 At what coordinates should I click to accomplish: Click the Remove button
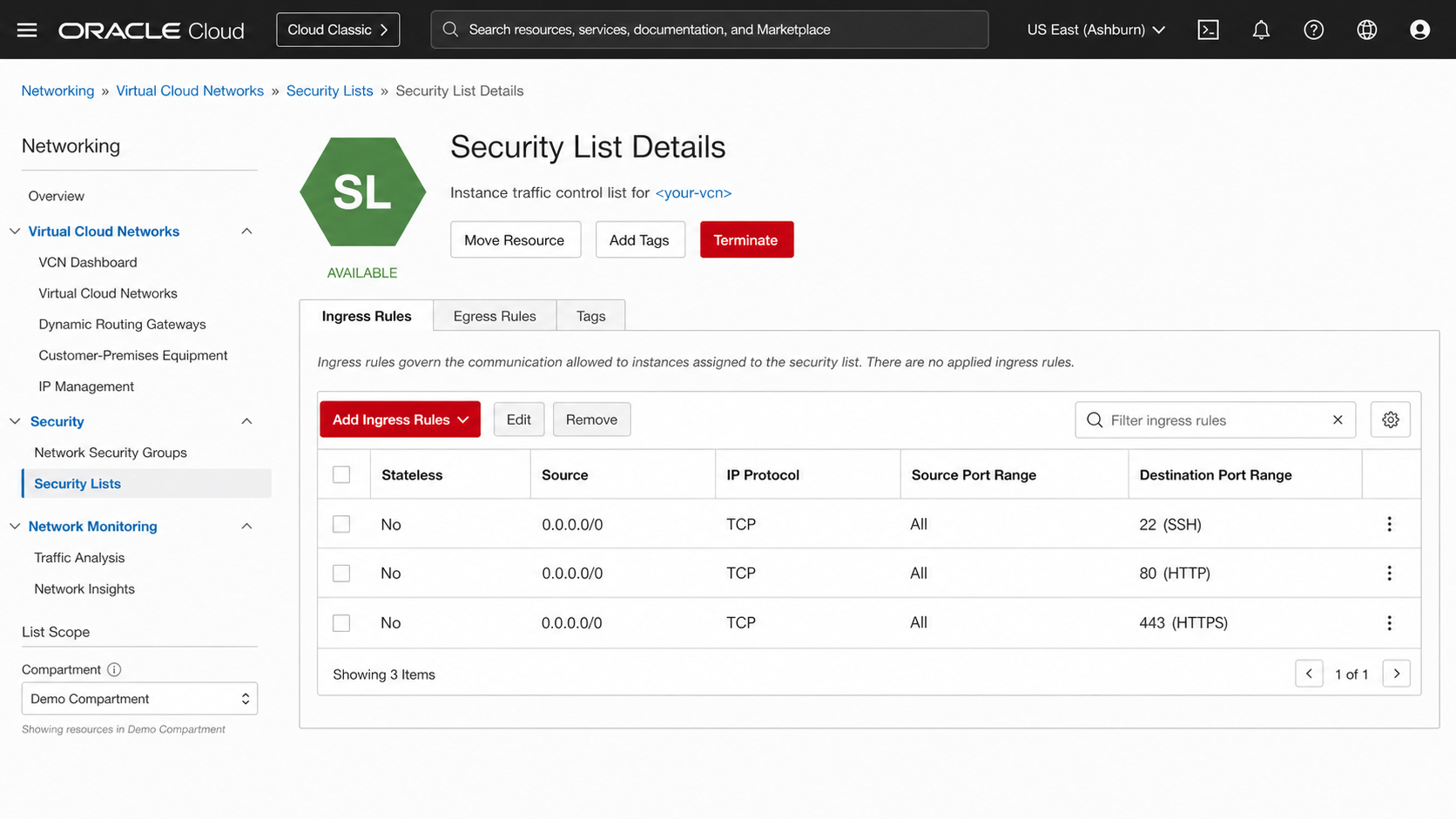point(591,420)
